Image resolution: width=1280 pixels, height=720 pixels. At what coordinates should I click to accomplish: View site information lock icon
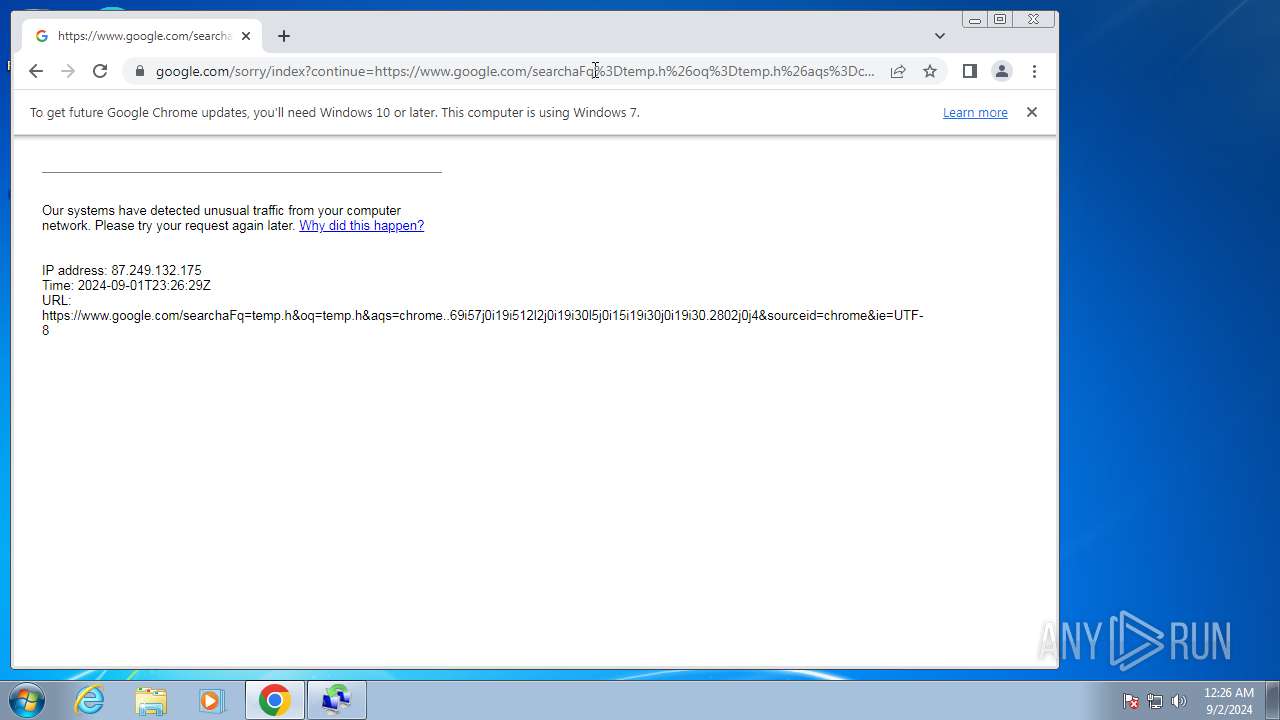139,71
